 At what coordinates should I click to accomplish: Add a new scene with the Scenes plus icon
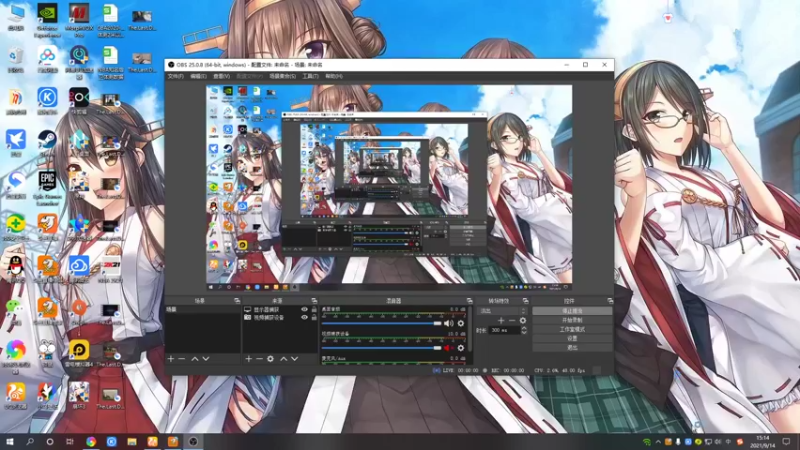point(171,359)
